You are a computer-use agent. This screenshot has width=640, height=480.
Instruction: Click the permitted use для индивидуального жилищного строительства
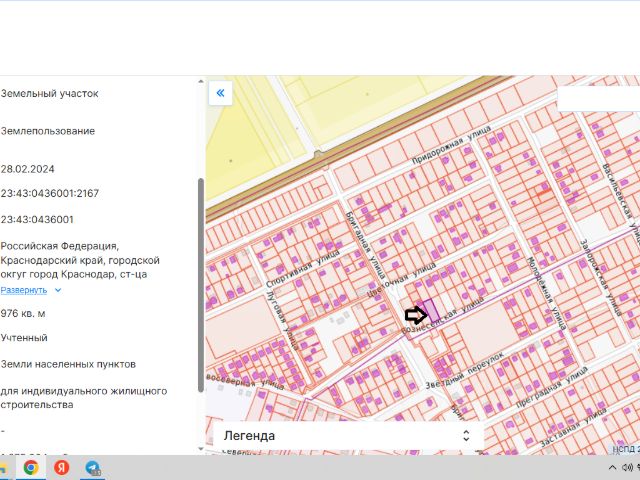[84, 398]
